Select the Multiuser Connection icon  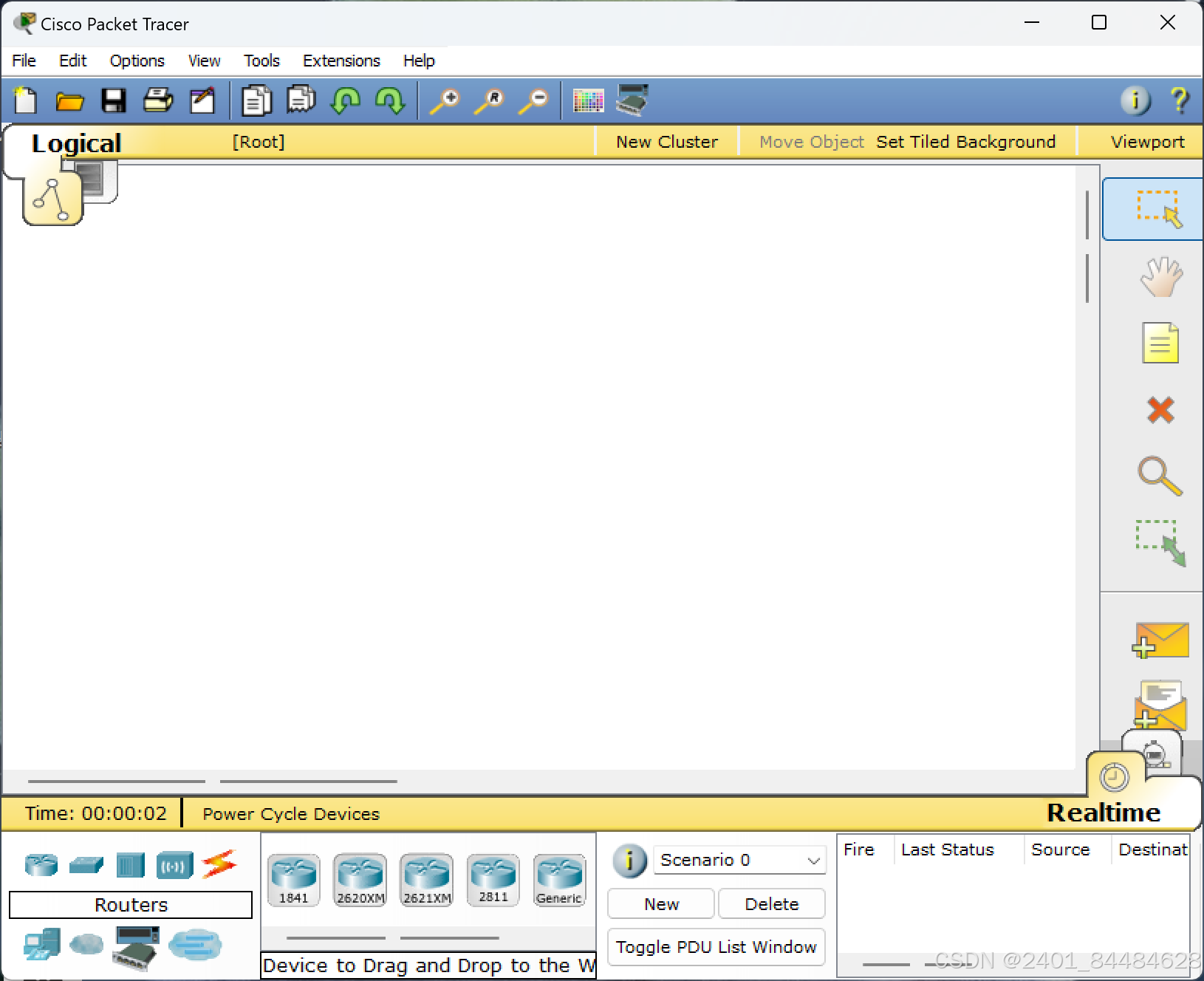click(195, 944)
